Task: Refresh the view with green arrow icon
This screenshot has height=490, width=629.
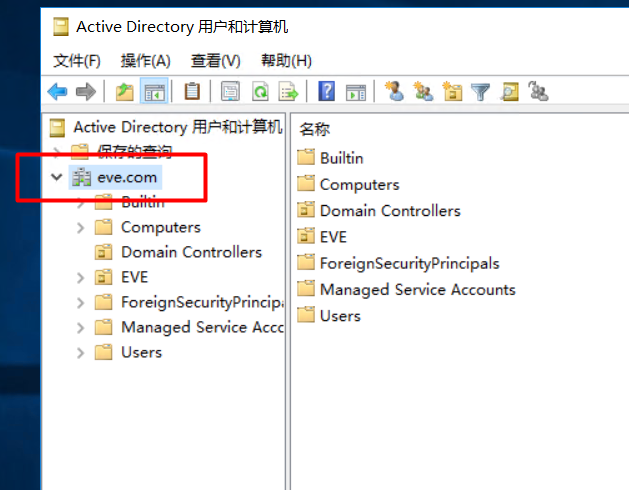Action: point(260,91)
